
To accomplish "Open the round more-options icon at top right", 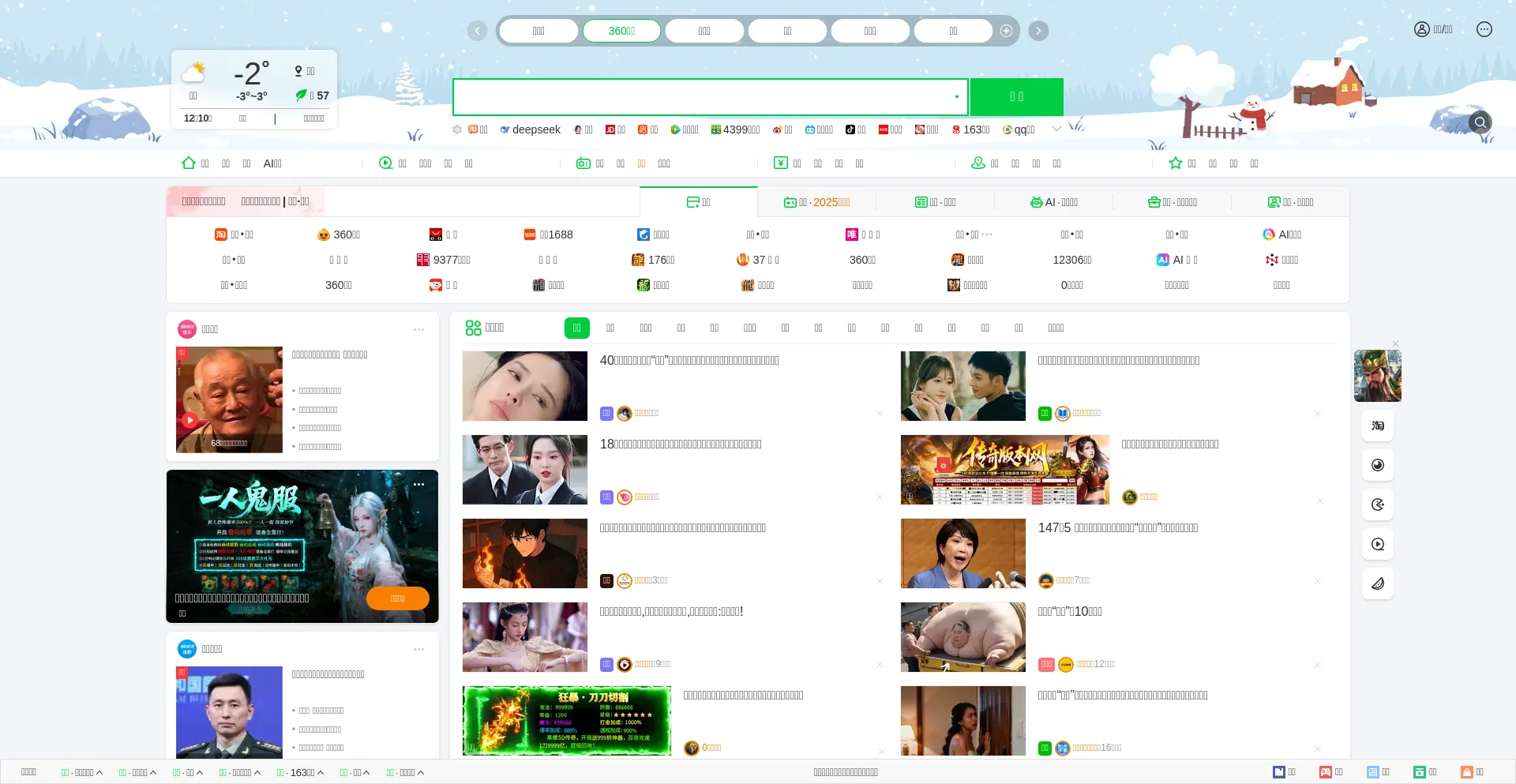I will 1484,29.
